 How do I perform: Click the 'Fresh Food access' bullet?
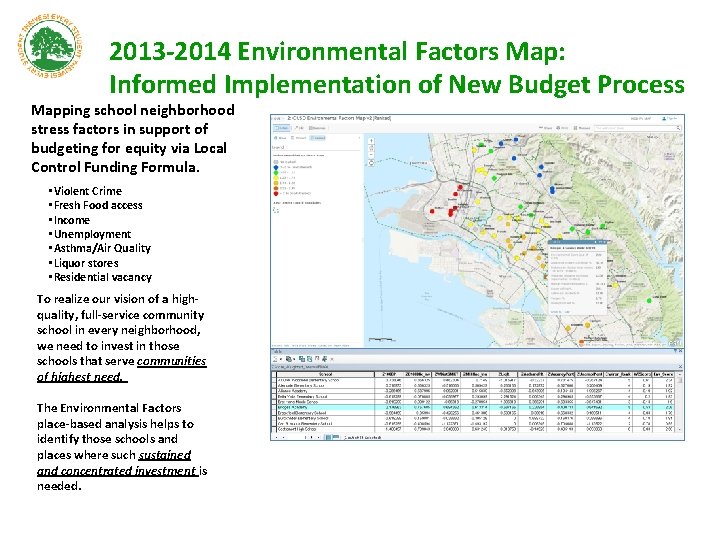pyautogui.click(x=96, y=205)
